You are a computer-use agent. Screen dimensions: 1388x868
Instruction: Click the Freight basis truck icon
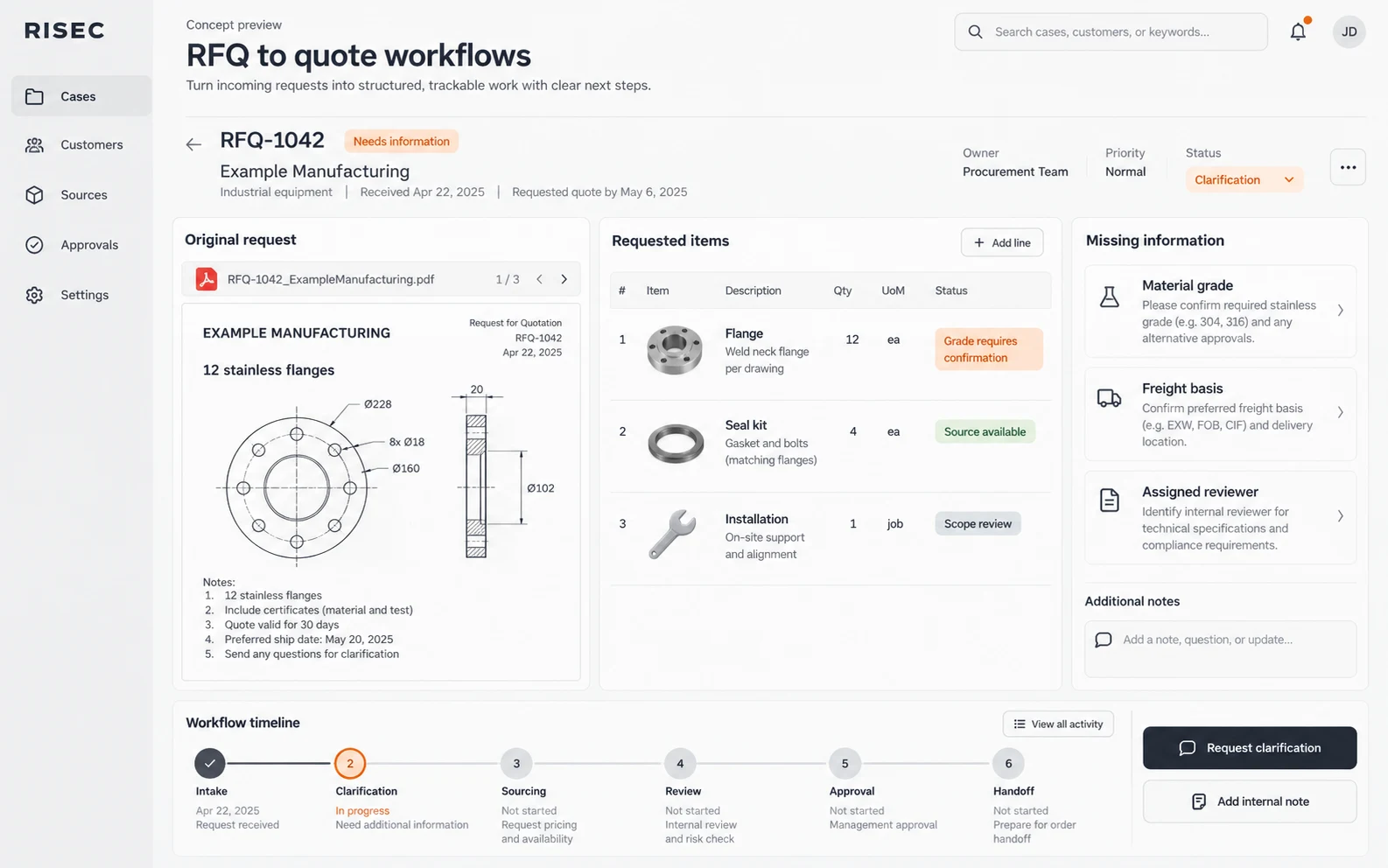tap(1109, 399)
